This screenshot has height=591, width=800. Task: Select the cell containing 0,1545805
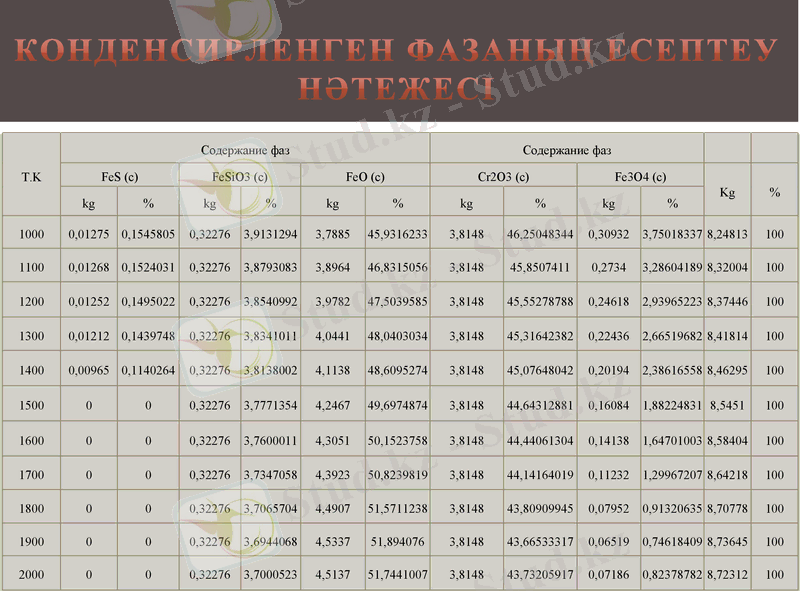point(148,234)
